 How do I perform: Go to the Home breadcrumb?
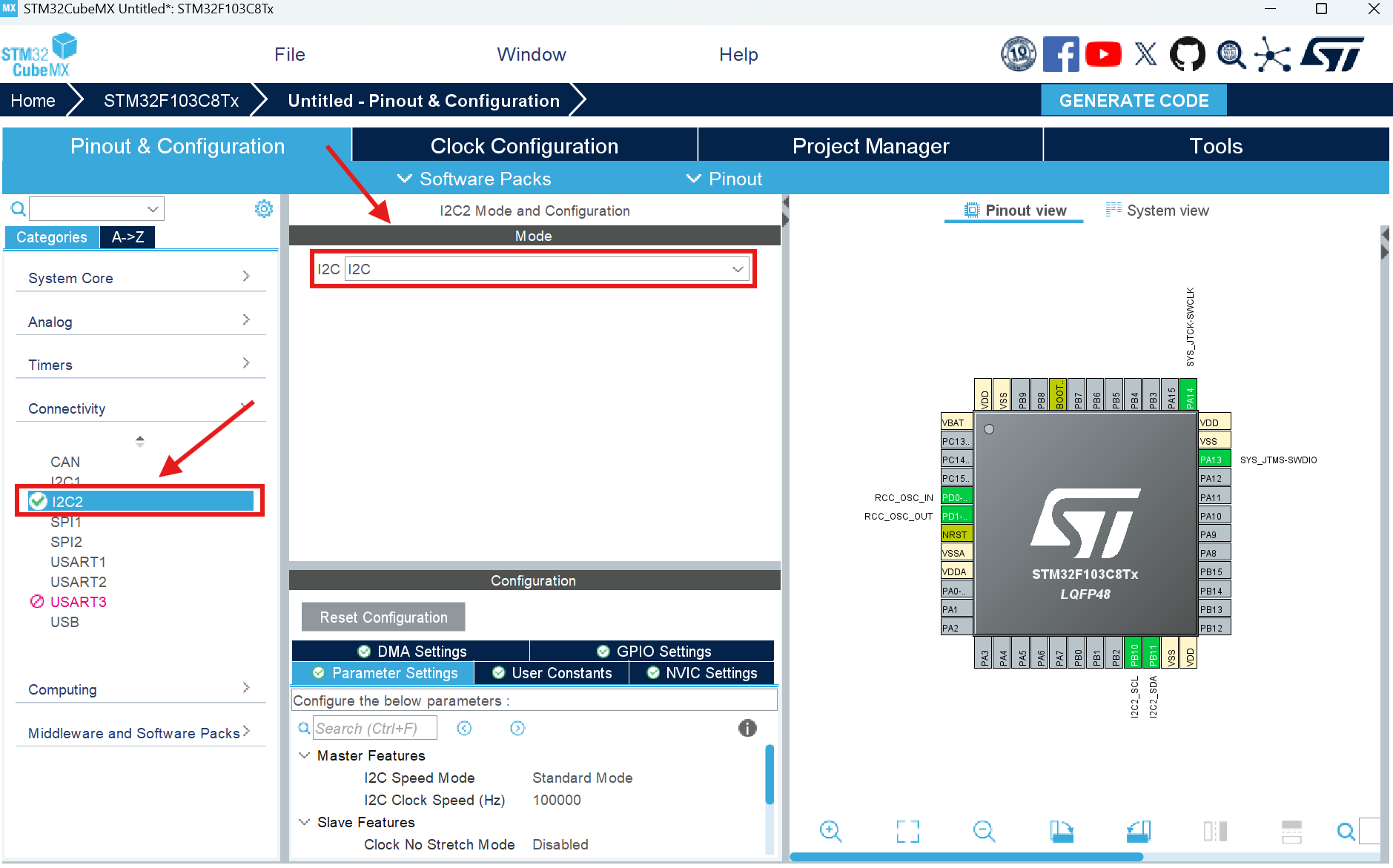pyautogui.click(x=33, y=100)
